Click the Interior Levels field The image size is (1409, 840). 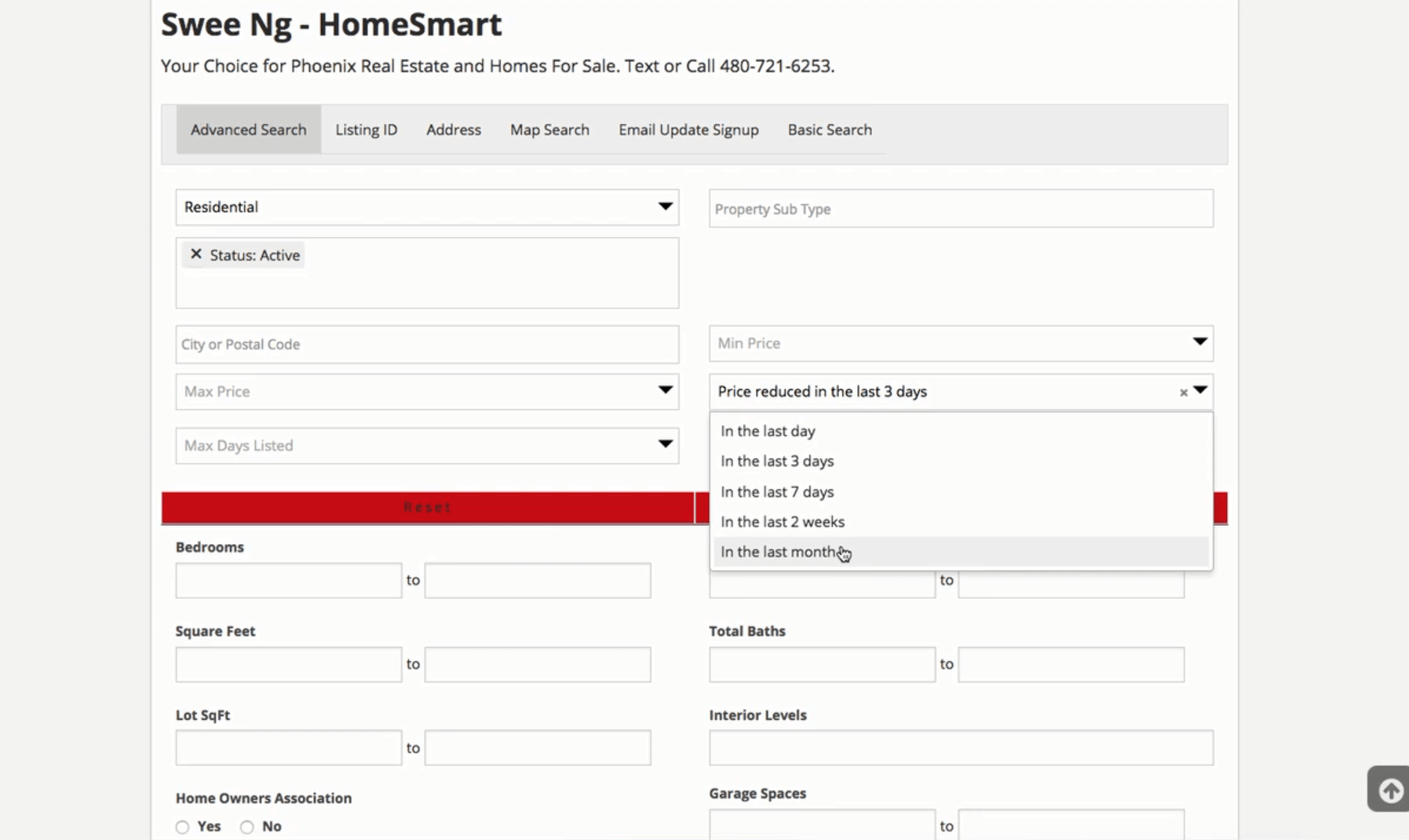961,748
